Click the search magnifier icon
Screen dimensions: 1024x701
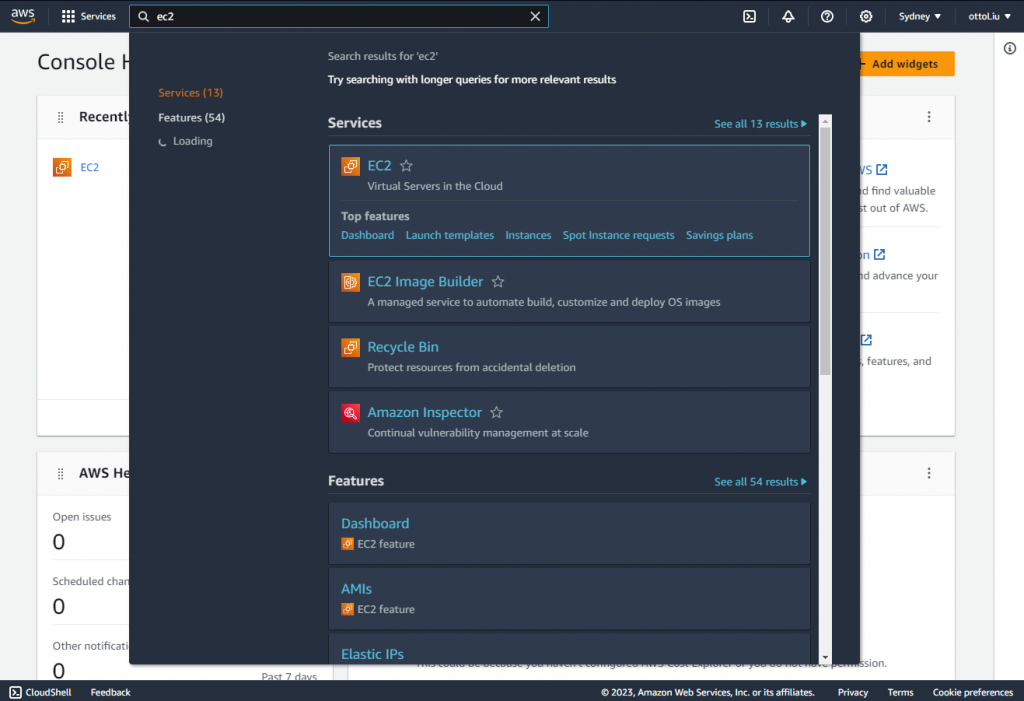click(144, 16)
